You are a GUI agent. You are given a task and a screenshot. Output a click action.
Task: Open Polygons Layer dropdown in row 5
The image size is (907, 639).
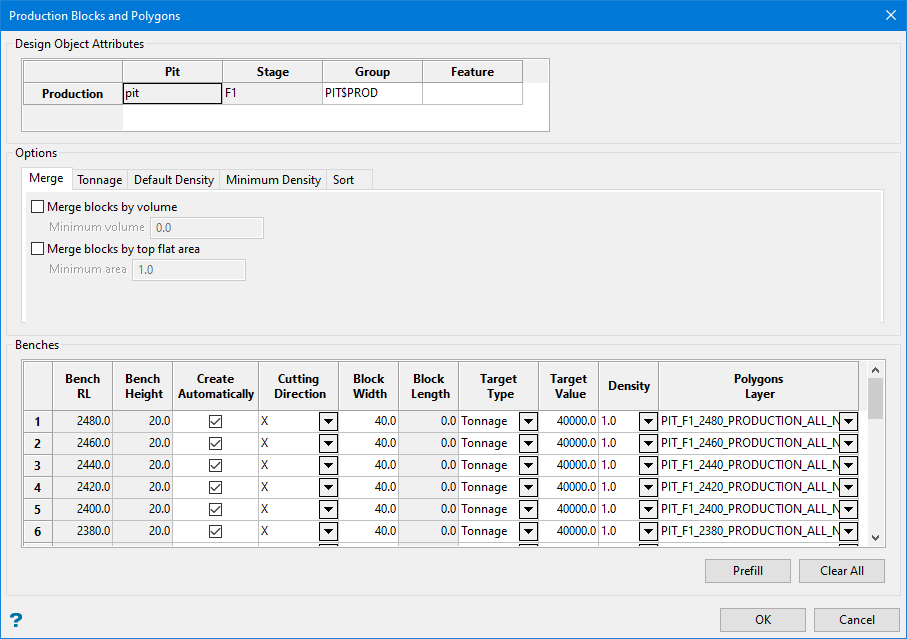coord(848,509)
